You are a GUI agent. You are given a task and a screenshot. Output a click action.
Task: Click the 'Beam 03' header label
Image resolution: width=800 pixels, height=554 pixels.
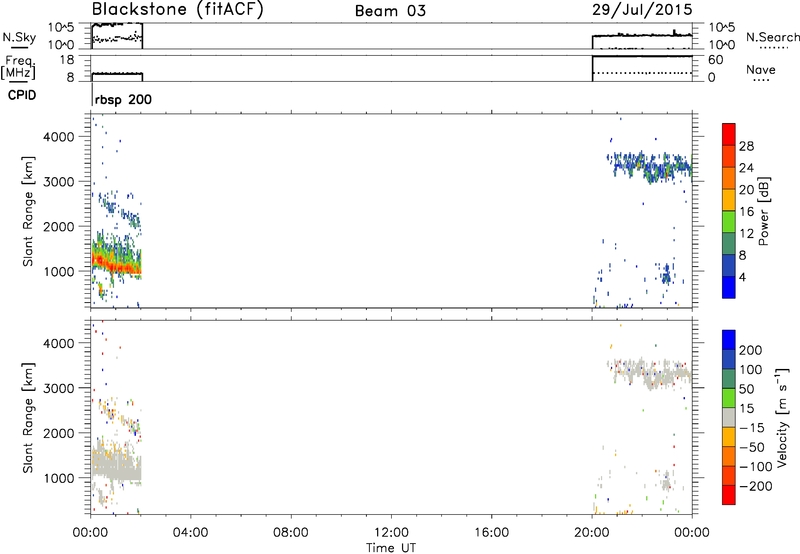pos(390,11)
